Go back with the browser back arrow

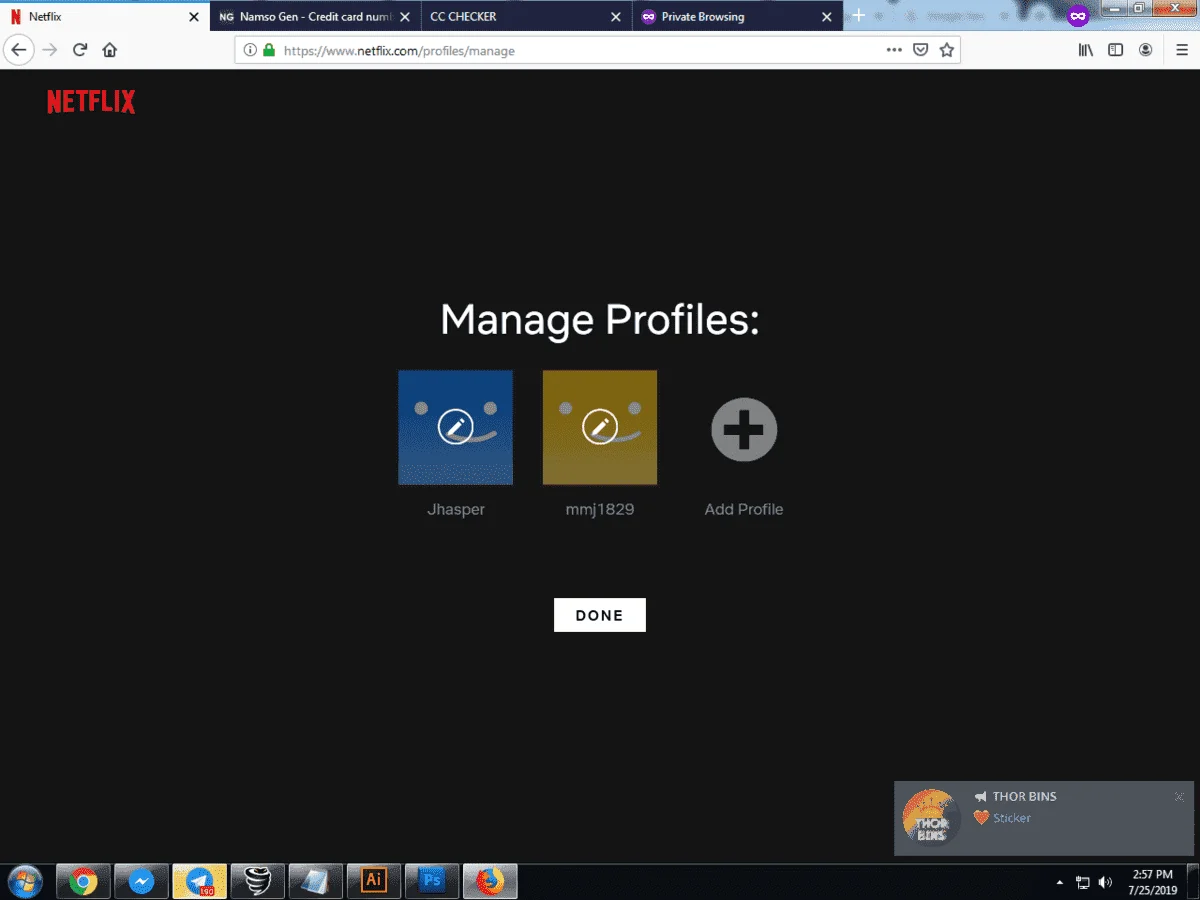(18, 50)
